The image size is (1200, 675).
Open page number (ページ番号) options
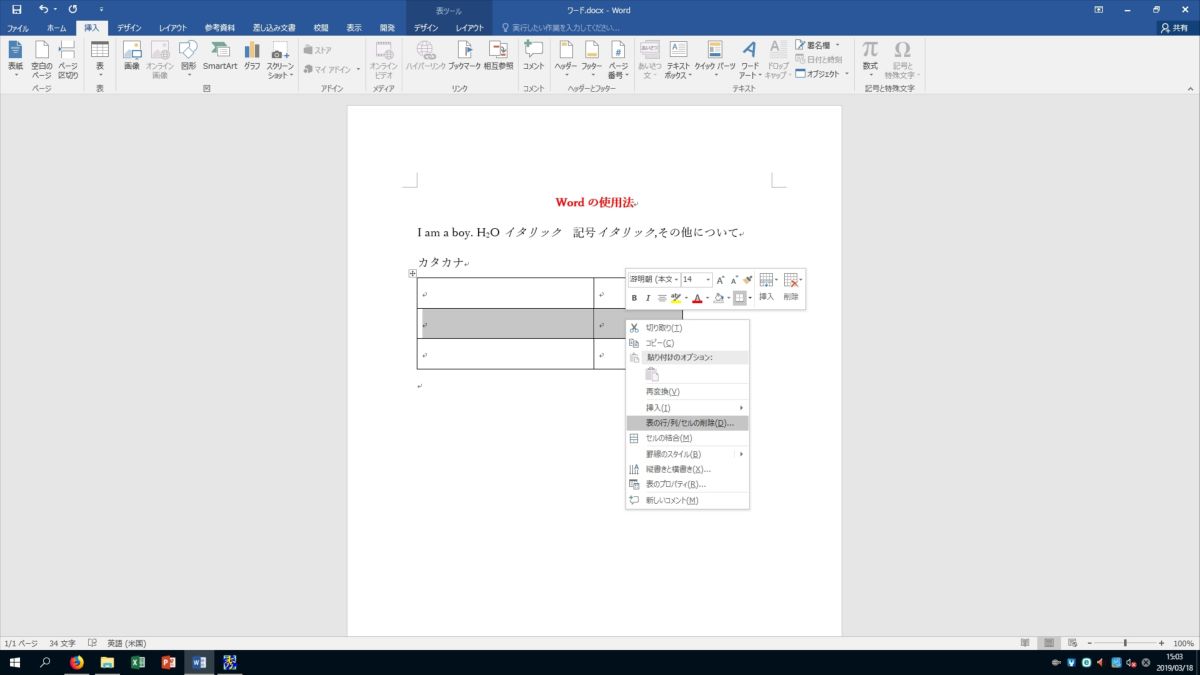click(618, 60)
